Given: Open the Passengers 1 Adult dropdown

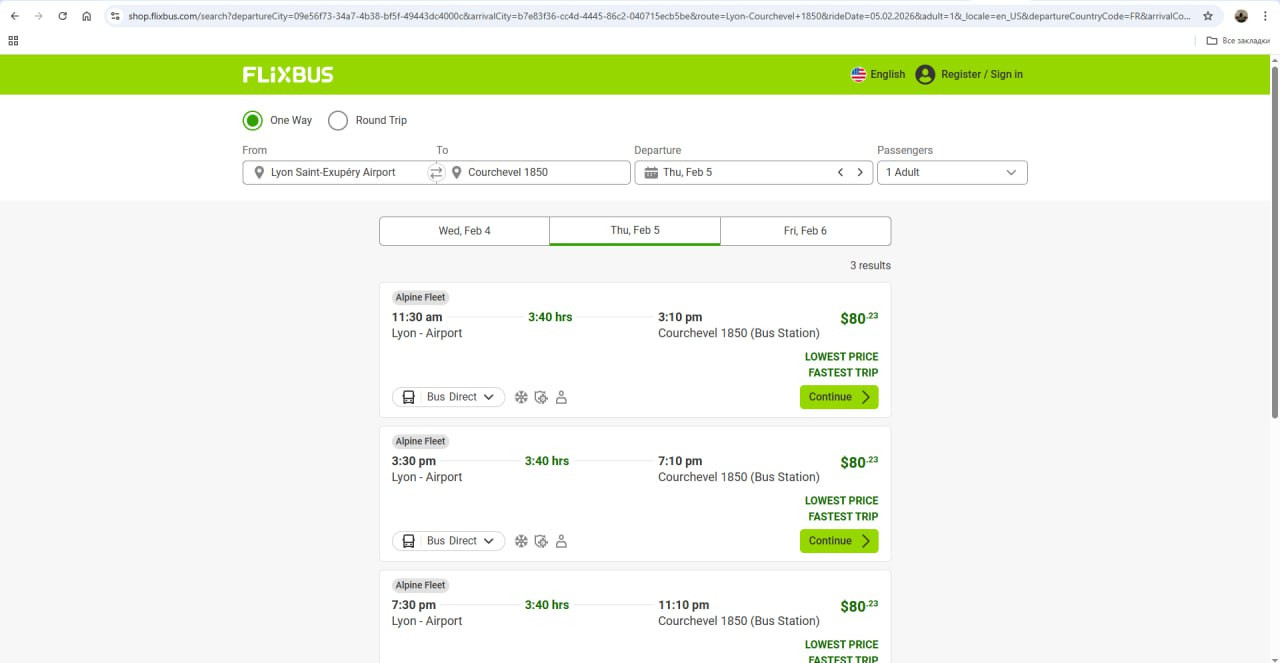Looking at the screenshot, I should (951, 172).
